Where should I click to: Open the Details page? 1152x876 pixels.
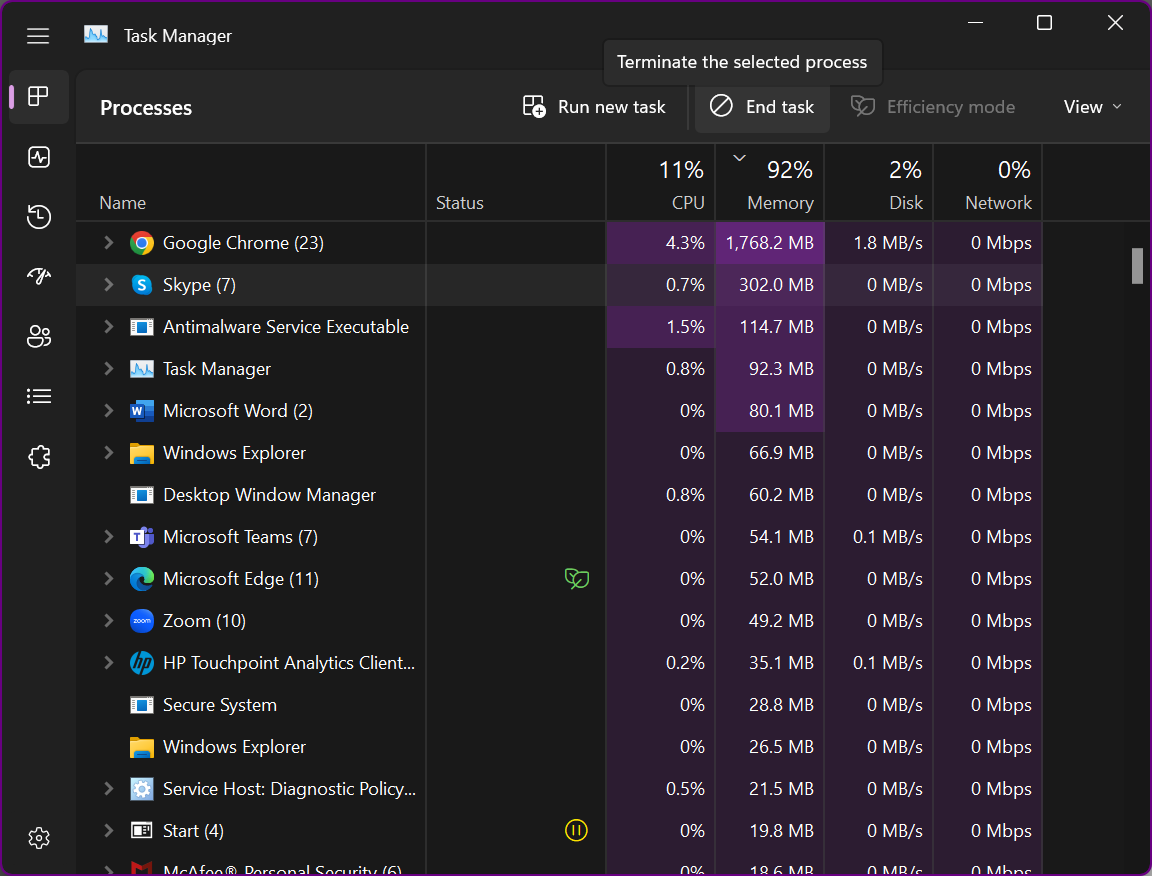pos(38,396)
